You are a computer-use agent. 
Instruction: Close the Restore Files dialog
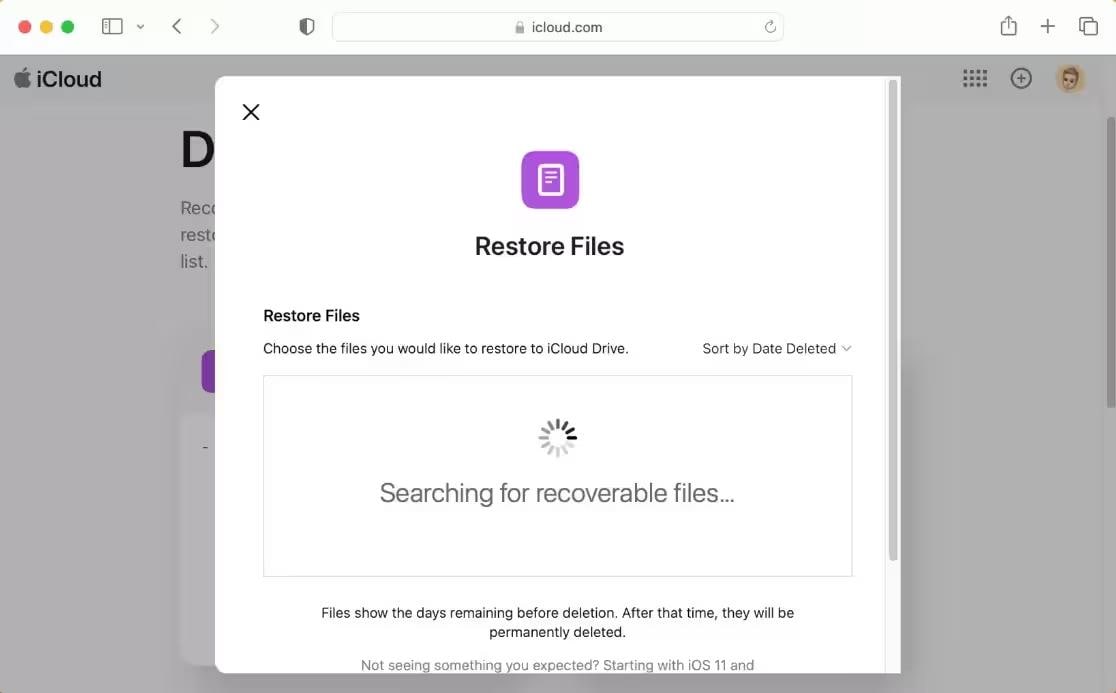coord(251,112)
